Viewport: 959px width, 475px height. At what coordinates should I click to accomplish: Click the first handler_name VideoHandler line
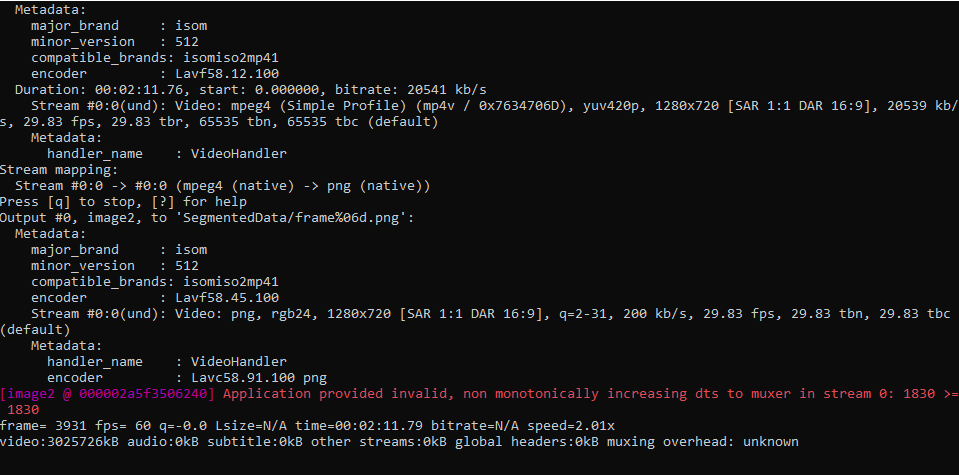(166, 154)
